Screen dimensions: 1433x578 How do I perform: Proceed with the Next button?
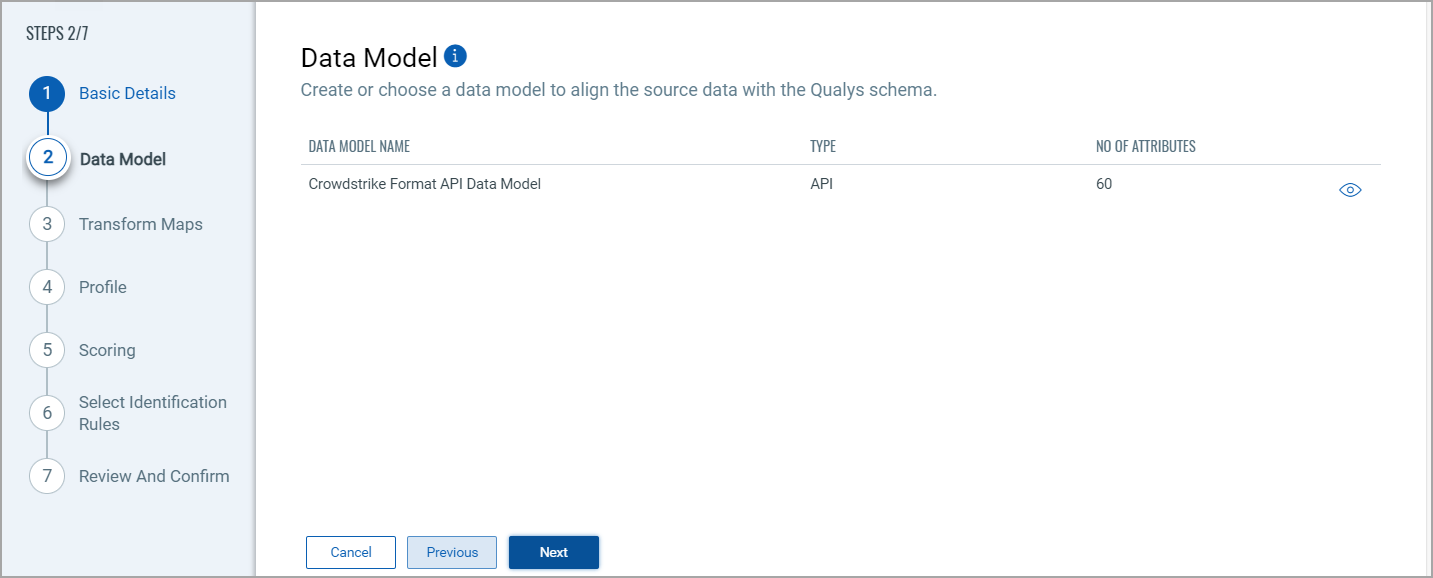click(553, 552)
